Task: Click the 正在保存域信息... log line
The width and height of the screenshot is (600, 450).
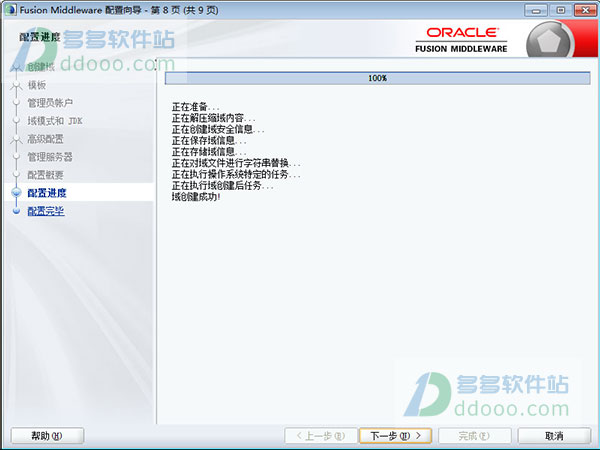Action: click(209, 141)
